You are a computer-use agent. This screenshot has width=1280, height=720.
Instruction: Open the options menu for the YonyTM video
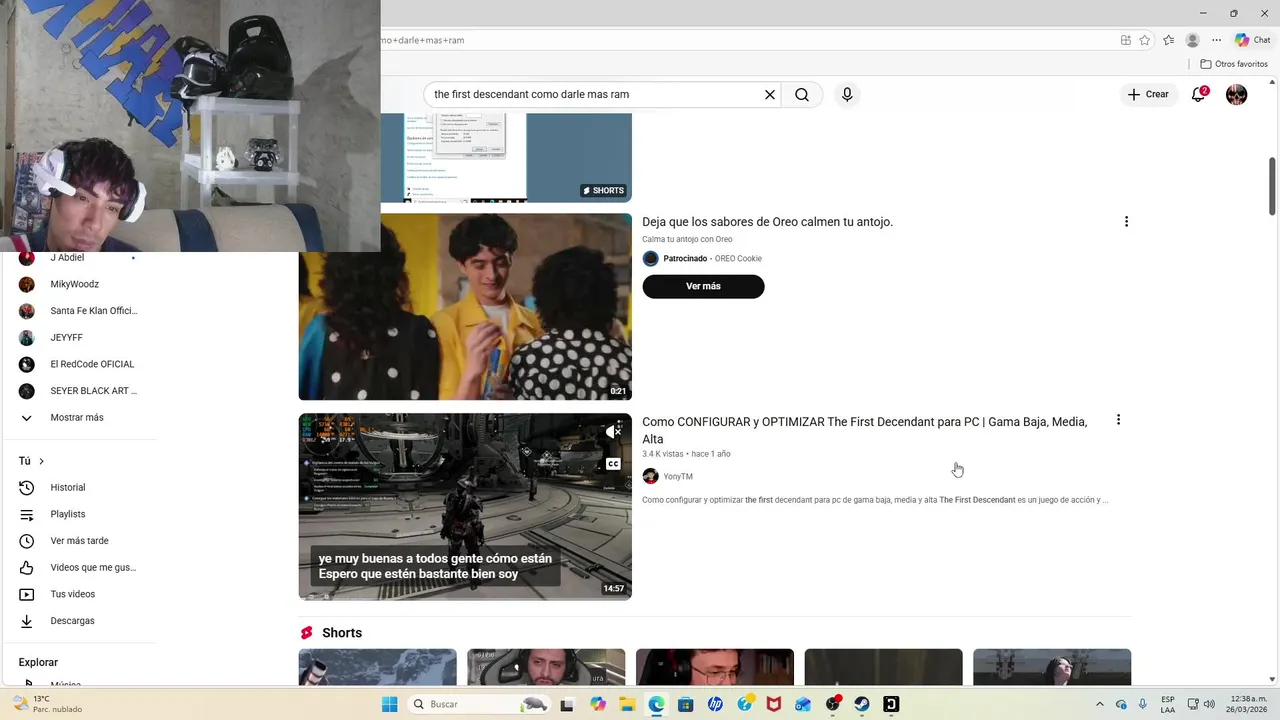tap(1118, 420)
